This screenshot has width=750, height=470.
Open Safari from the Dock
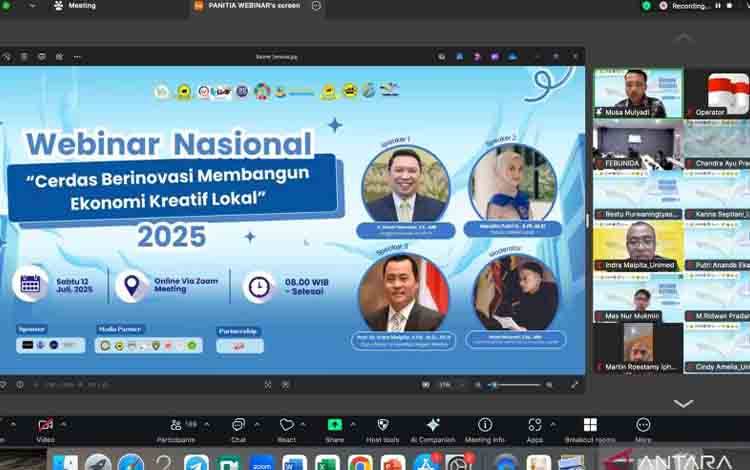(x=131, y=463)
